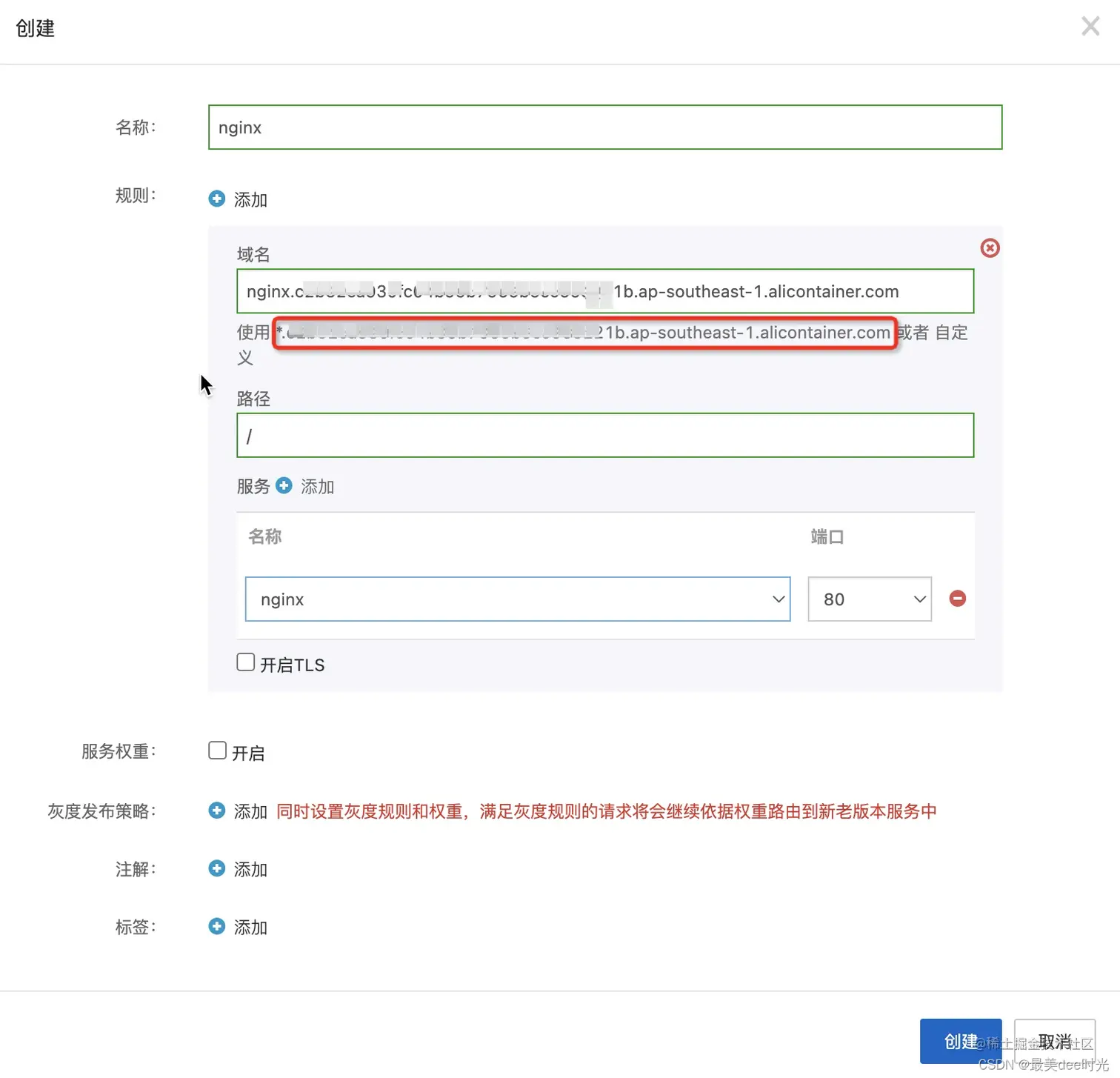Toggle 开启 under 服务权重

pos(216,750)
